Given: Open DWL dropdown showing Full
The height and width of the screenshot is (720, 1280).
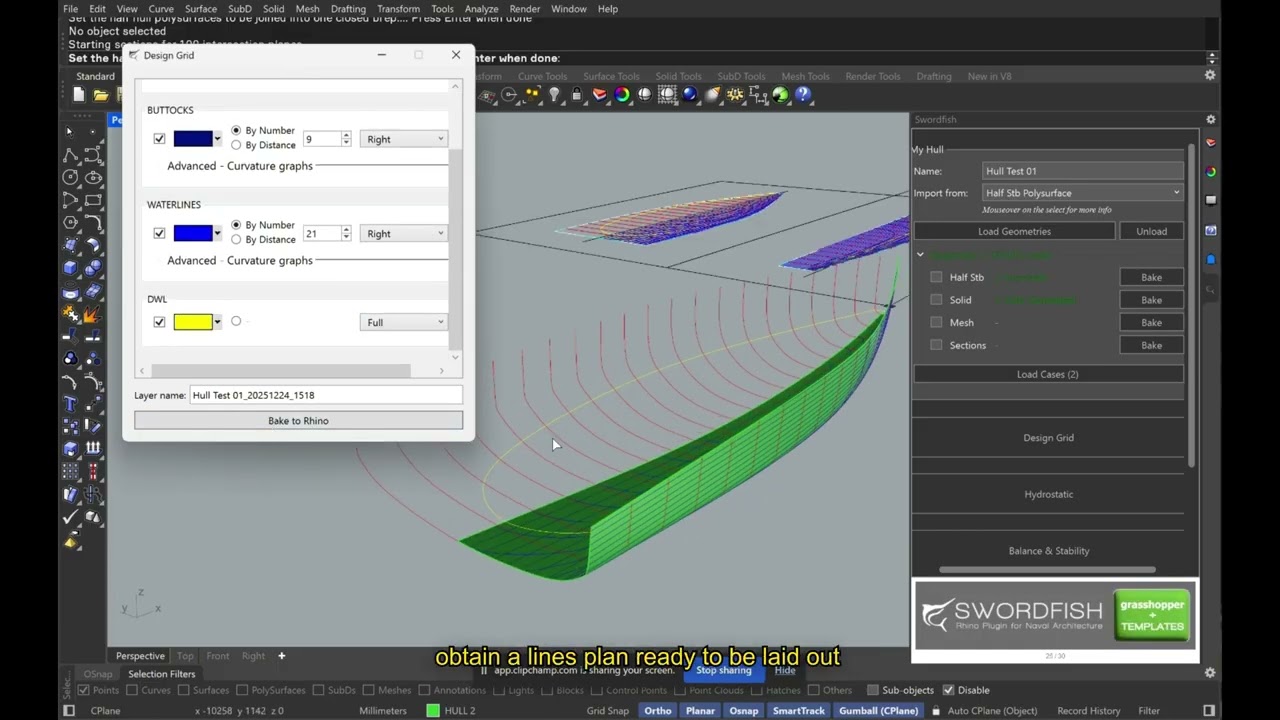Looking at the screenshot, I should click(404, 322).
